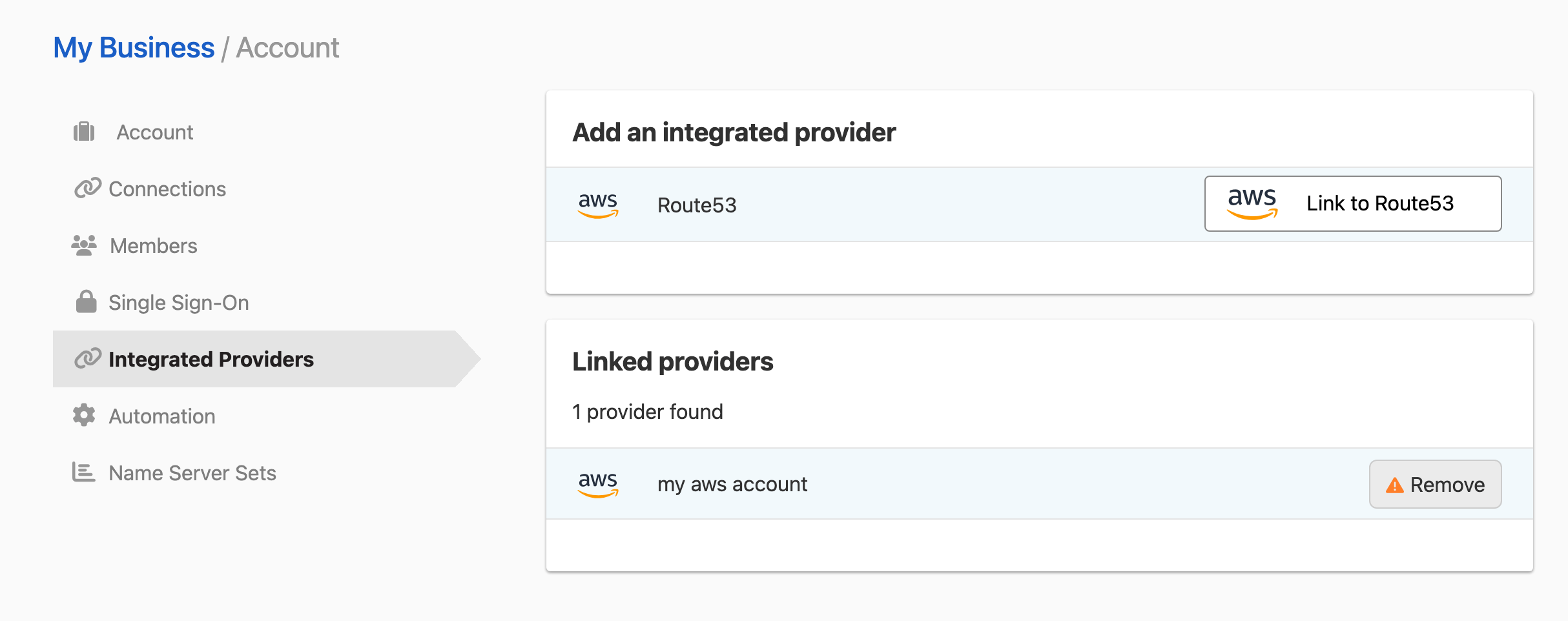Click the link icon beside Integrated Providers

87,358
